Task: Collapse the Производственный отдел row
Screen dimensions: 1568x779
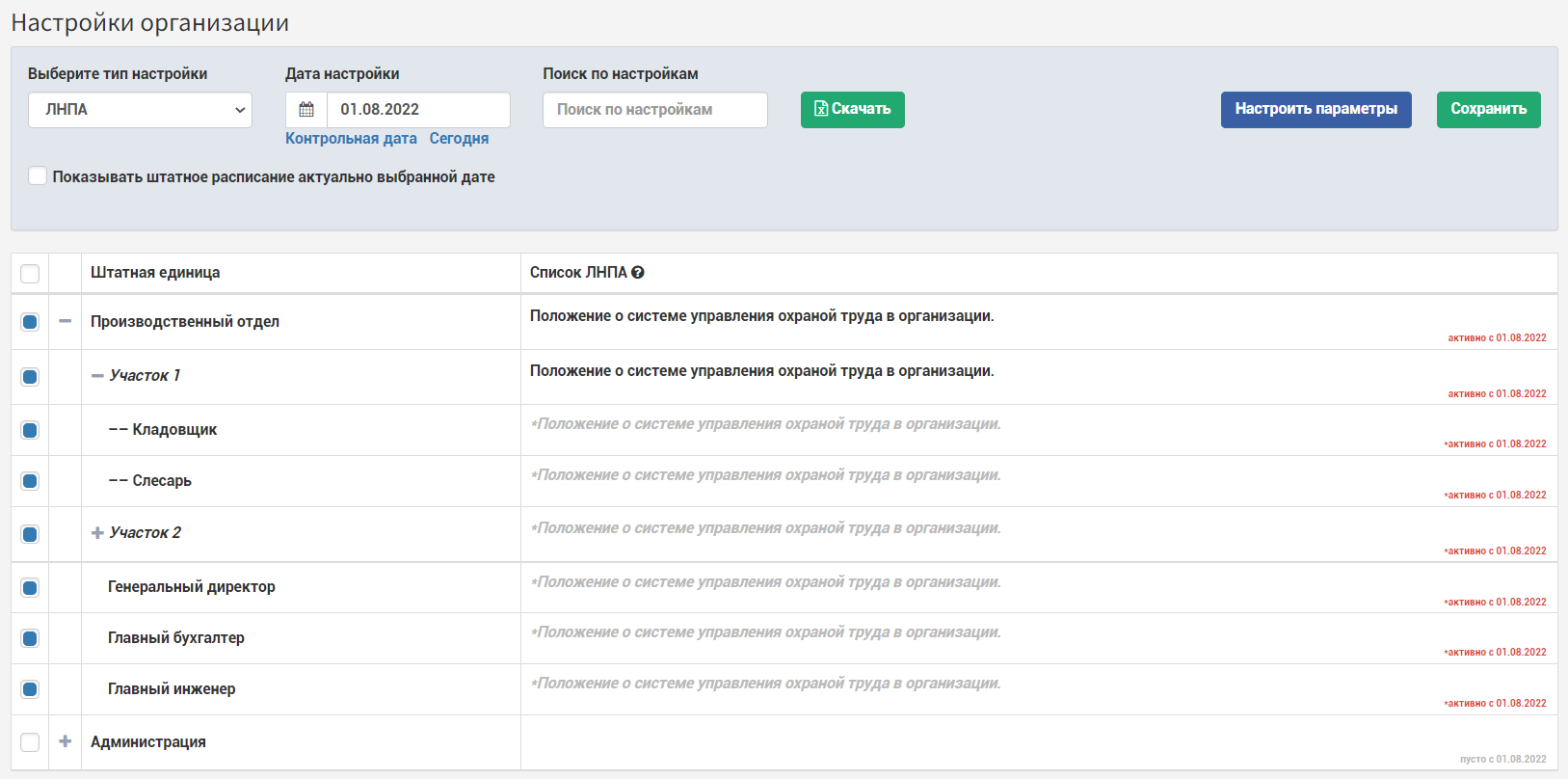Action: point(66,321)
